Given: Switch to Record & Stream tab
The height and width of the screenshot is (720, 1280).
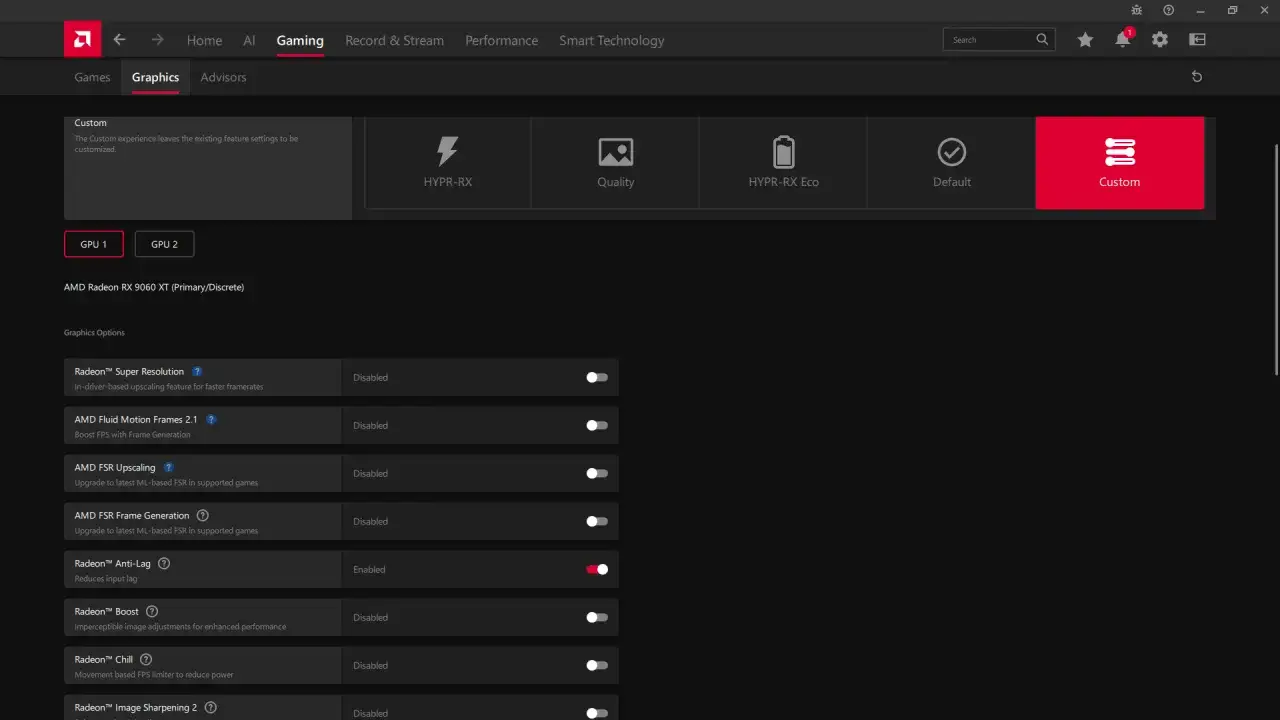Looking at the screenshot, I should 394,41.
